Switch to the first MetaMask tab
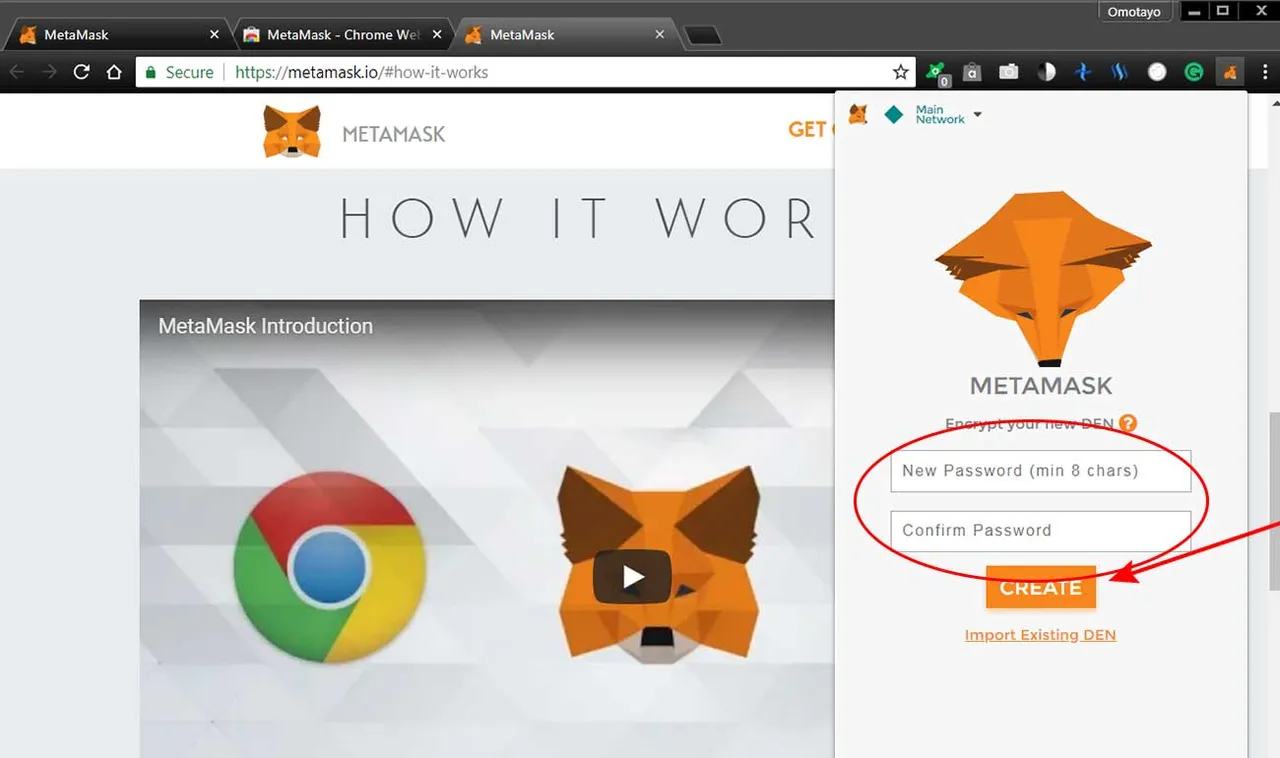1280x758 pixels. click(x=118, y=34)
